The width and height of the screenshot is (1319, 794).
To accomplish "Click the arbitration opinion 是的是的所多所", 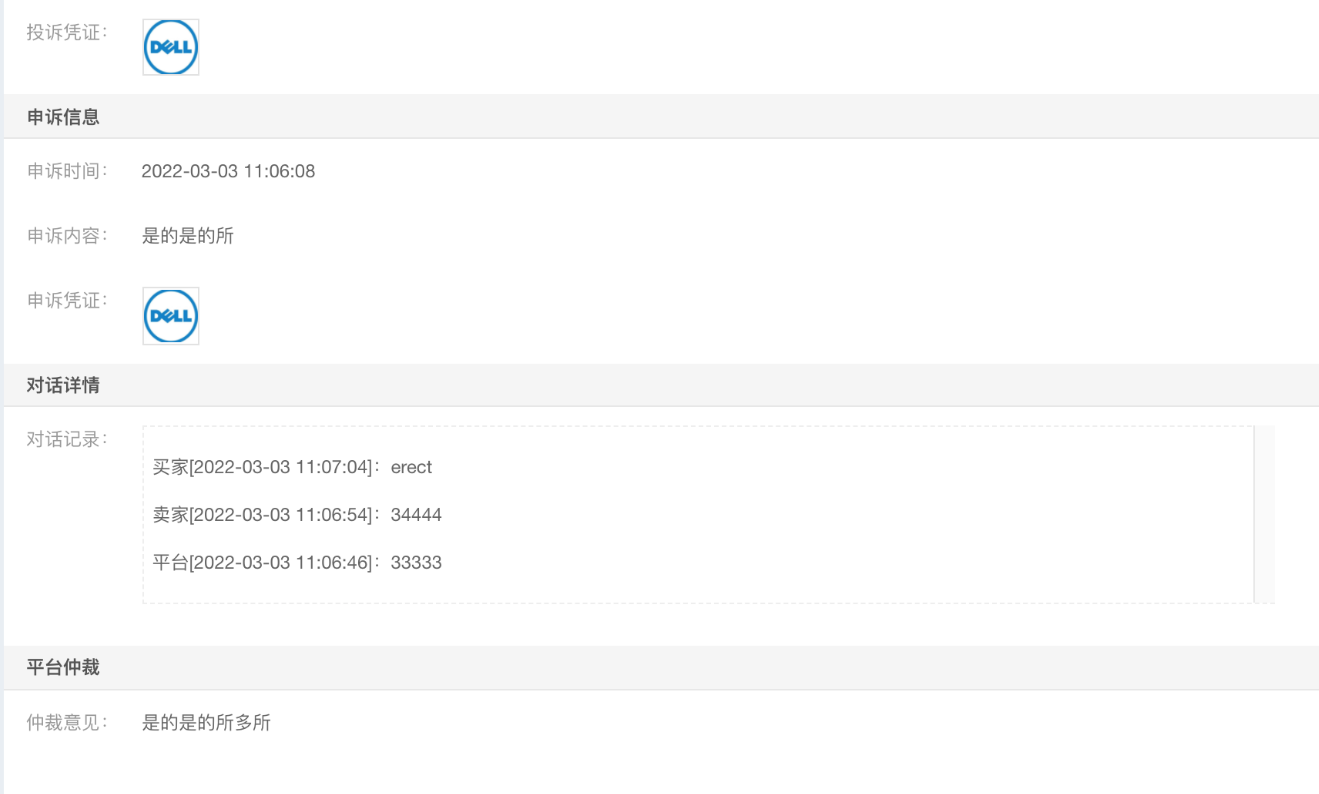I will [x=206, y=723].
